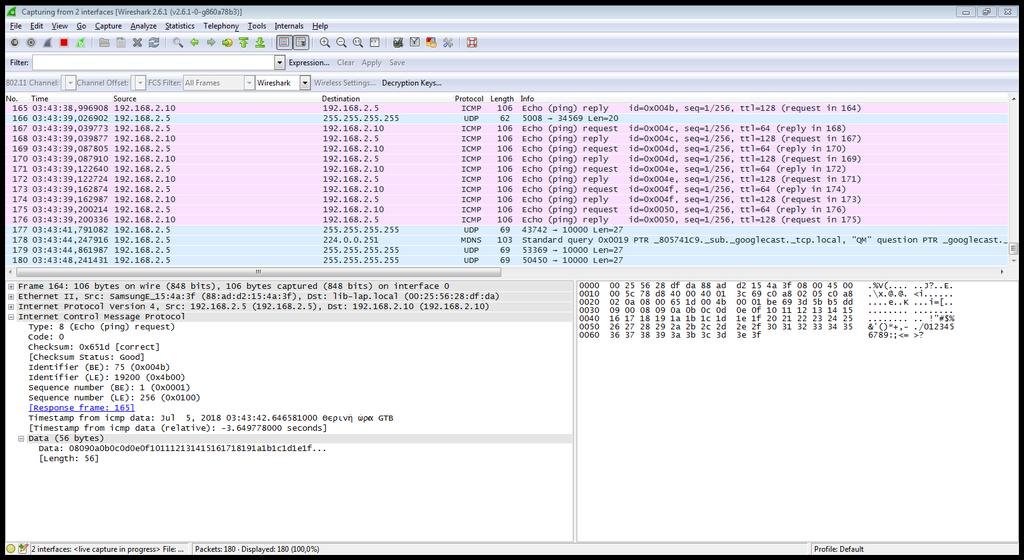The image size is (1024, 560).
Task: Find a packet (magnifier icon)
Action: point(178,42)
